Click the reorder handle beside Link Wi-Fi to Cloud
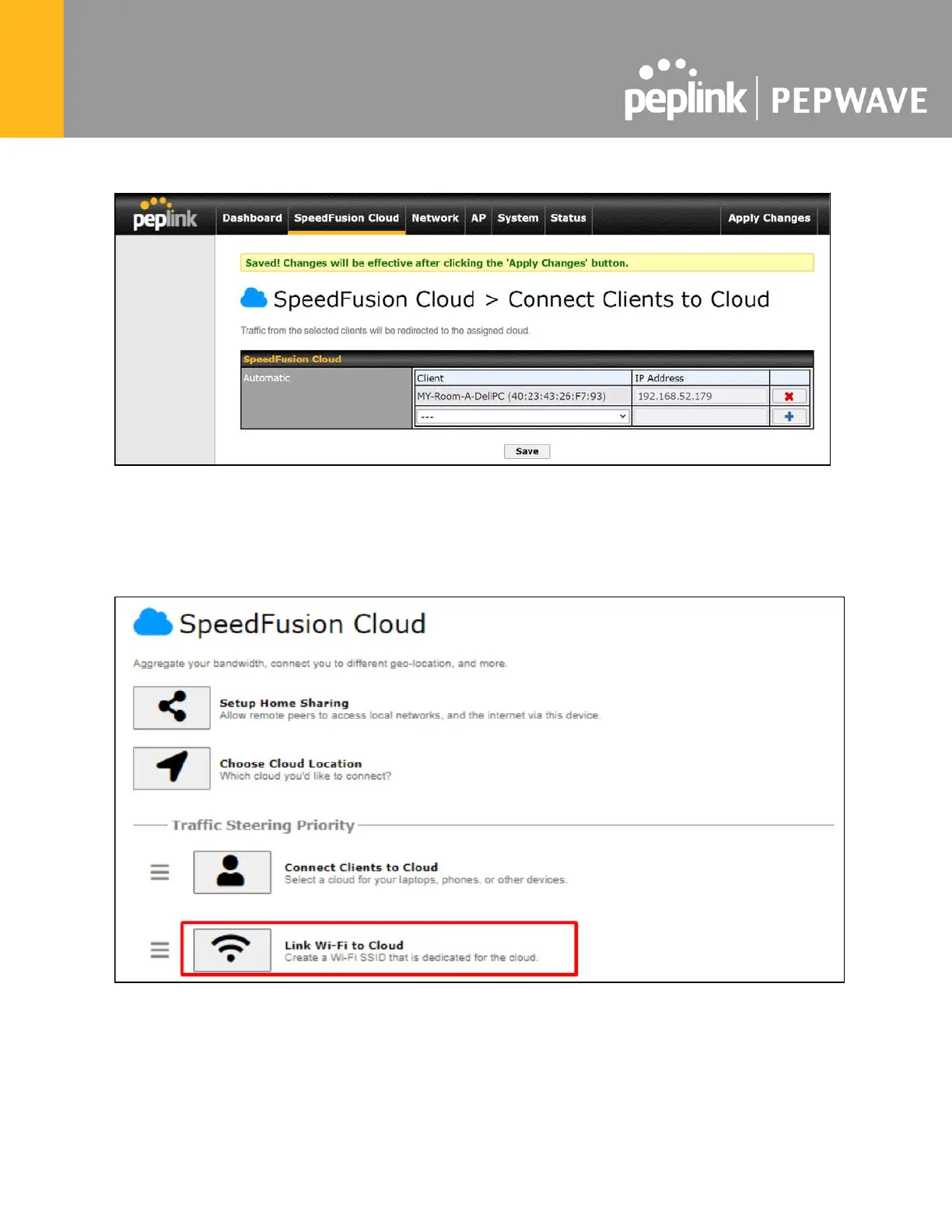This screenshot has width=952, height=1232. [159, 950]
